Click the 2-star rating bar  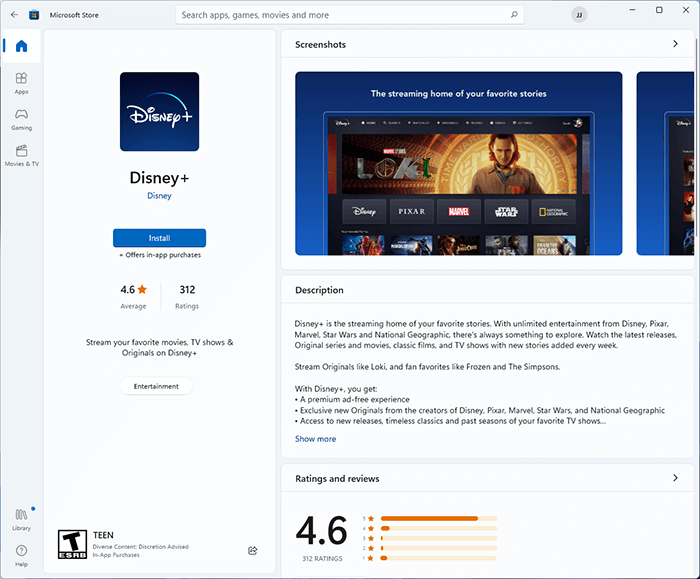(x=438, y=548)
